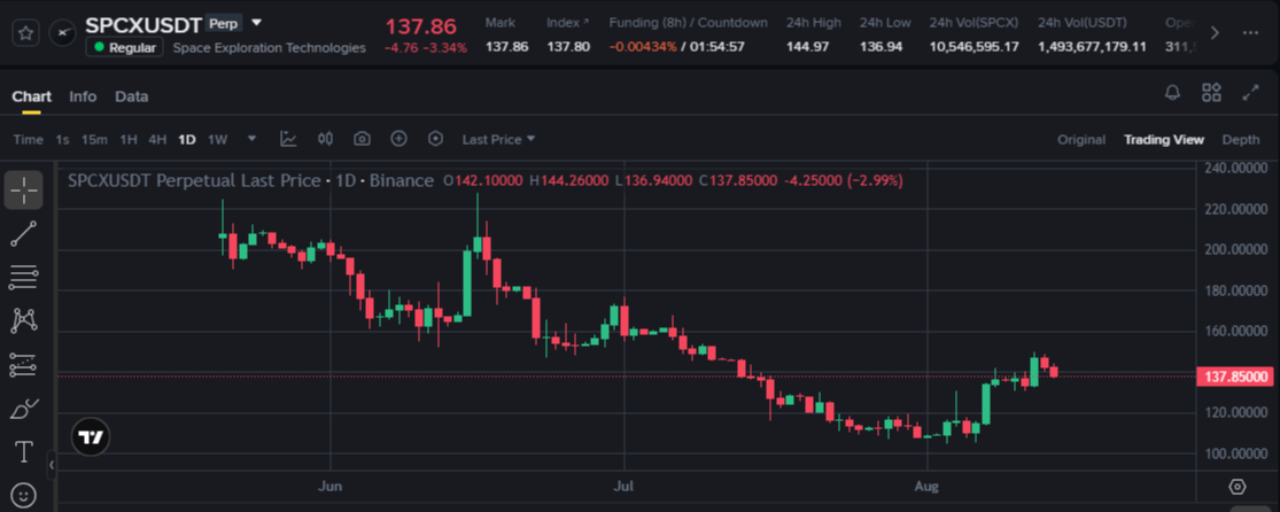1280x512 pixels.
Task: Choose the Time interval option
Action: coord(28,139)
